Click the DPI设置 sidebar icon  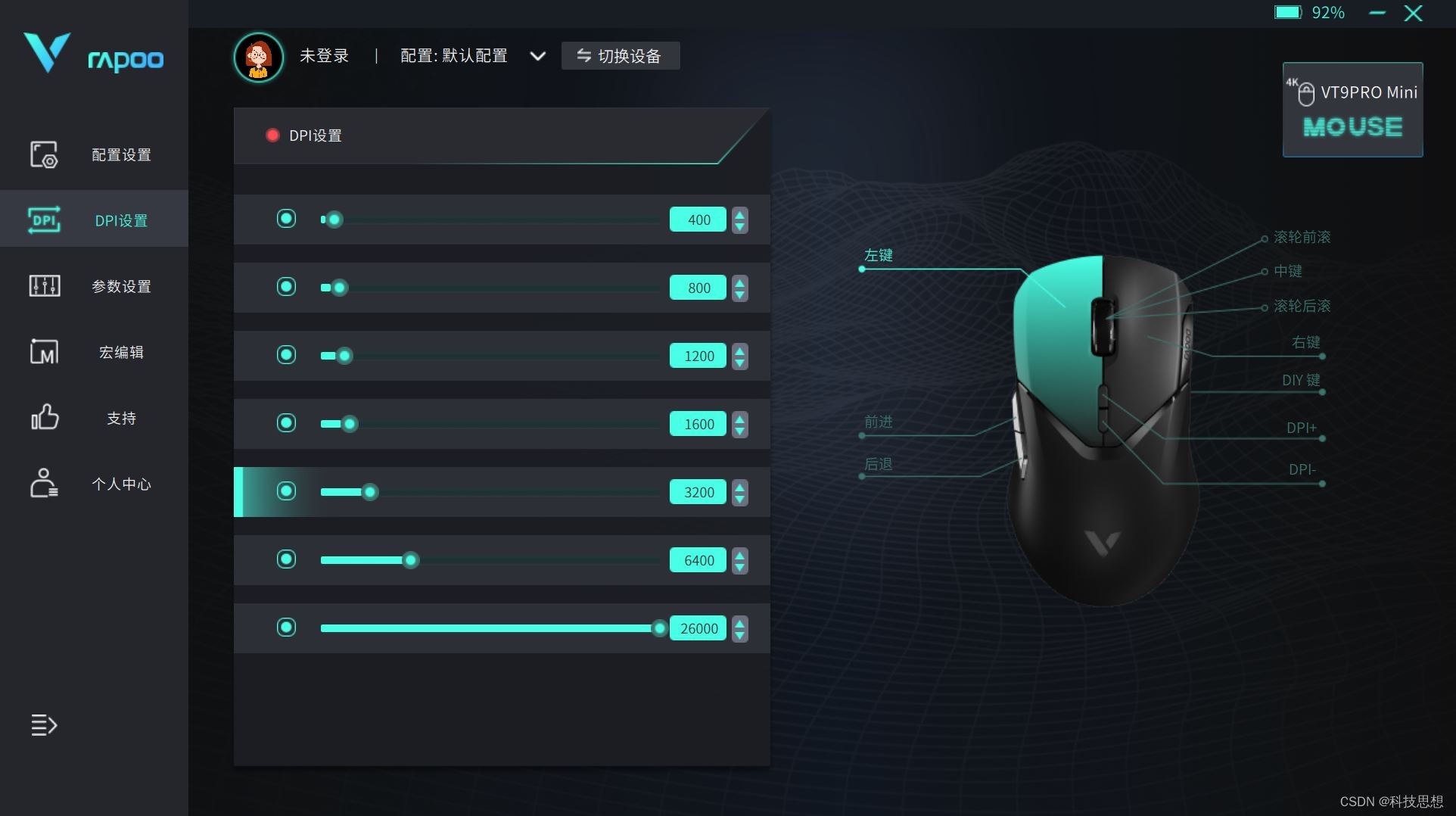(x=44, y=220)
